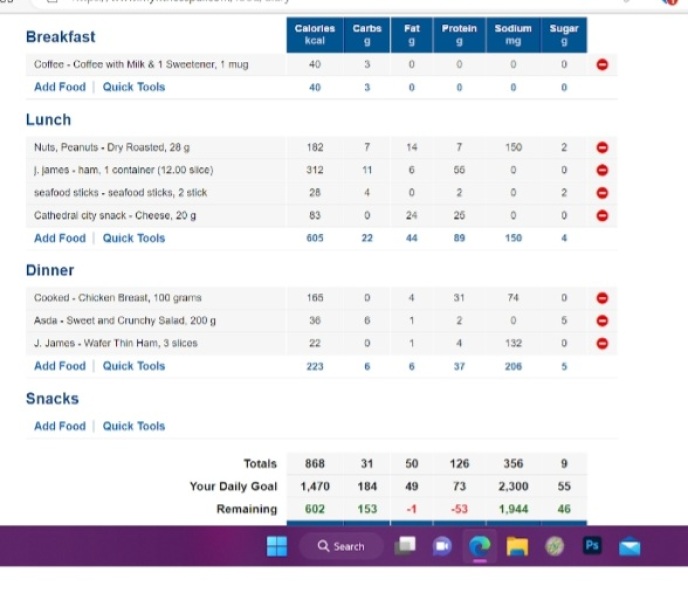Remove the Asda Sweet and Crunchy Salad entry
Viewport: 688px width, 600px height.
pos(602,321)
